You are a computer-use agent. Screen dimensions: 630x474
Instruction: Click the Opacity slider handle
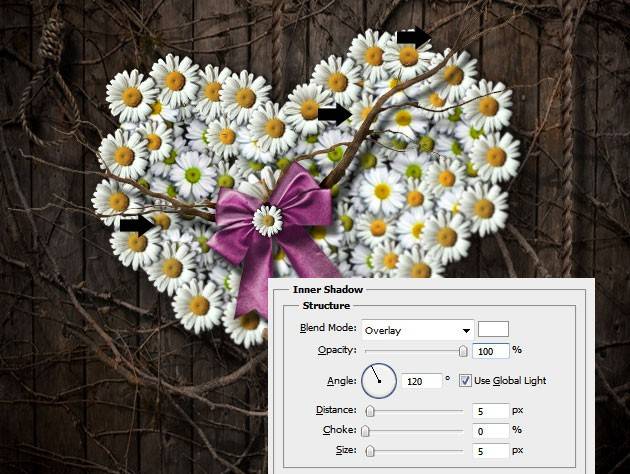click(463, 351)
